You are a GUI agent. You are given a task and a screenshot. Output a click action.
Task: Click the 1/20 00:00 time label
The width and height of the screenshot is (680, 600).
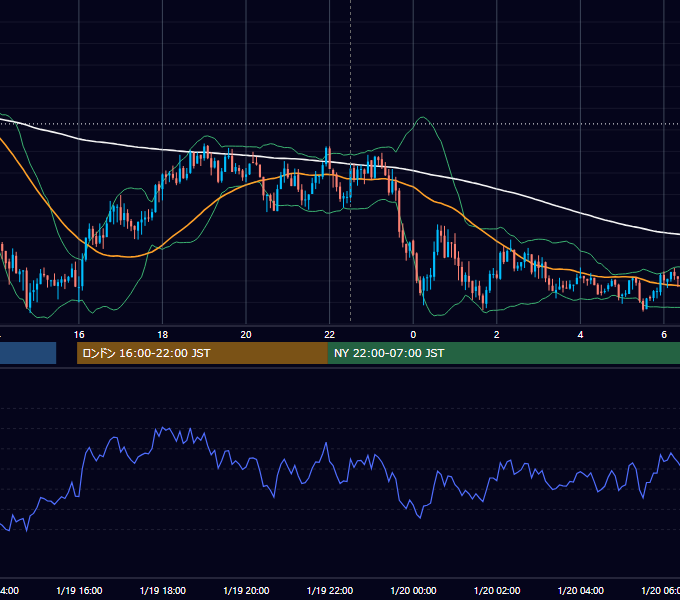[413, 590]
